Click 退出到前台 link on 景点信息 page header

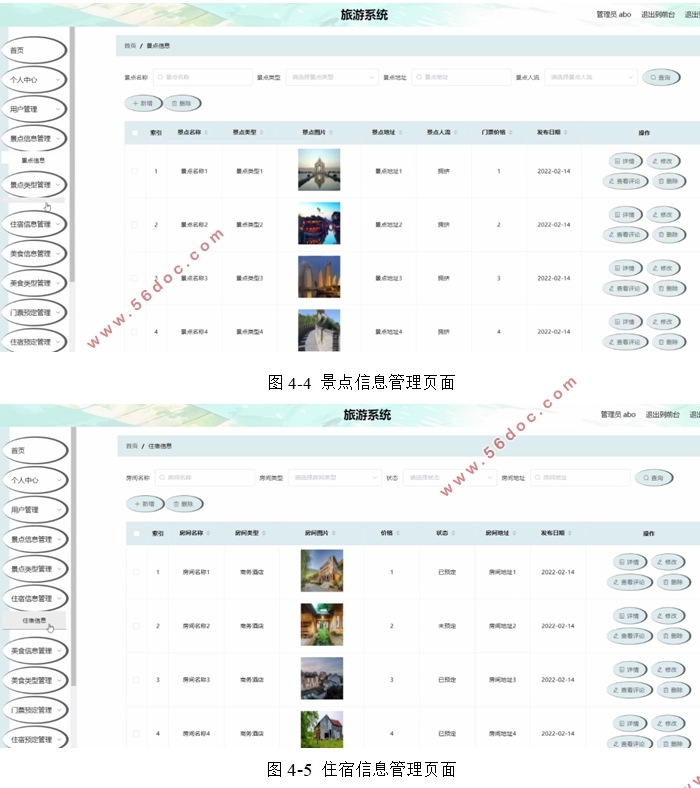[x=658, y=15]
